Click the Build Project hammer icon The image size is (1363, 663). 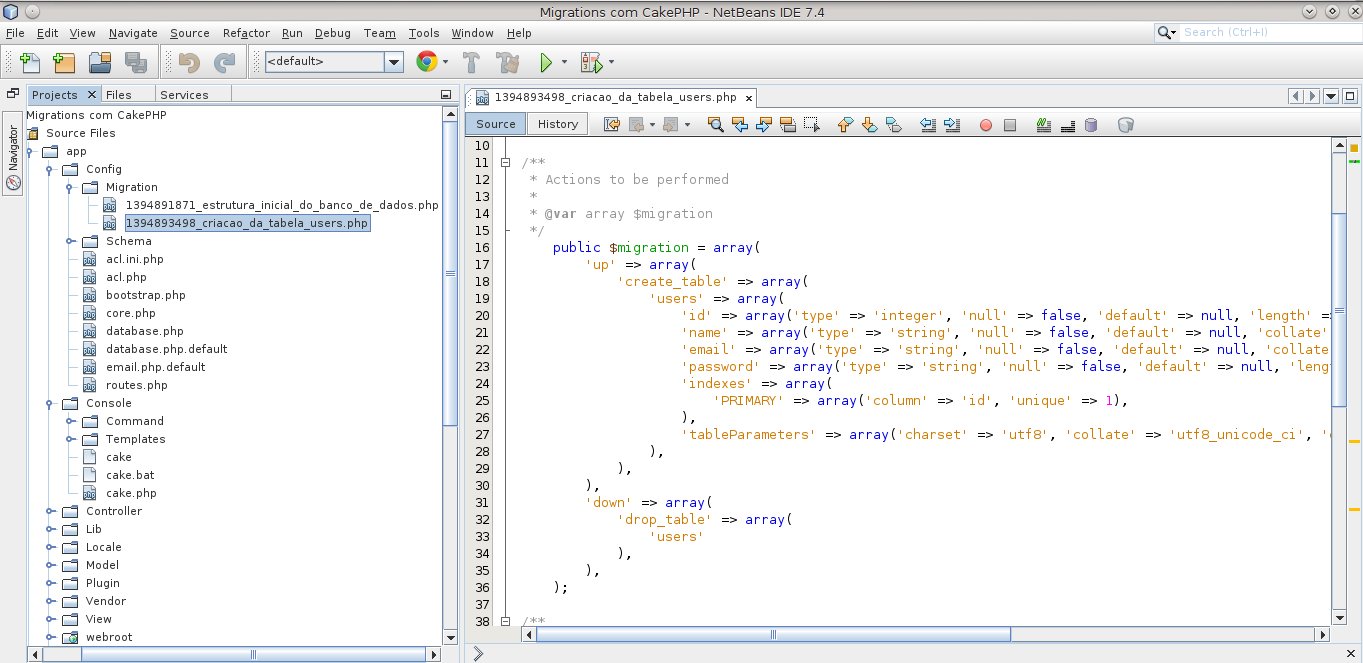472,62
